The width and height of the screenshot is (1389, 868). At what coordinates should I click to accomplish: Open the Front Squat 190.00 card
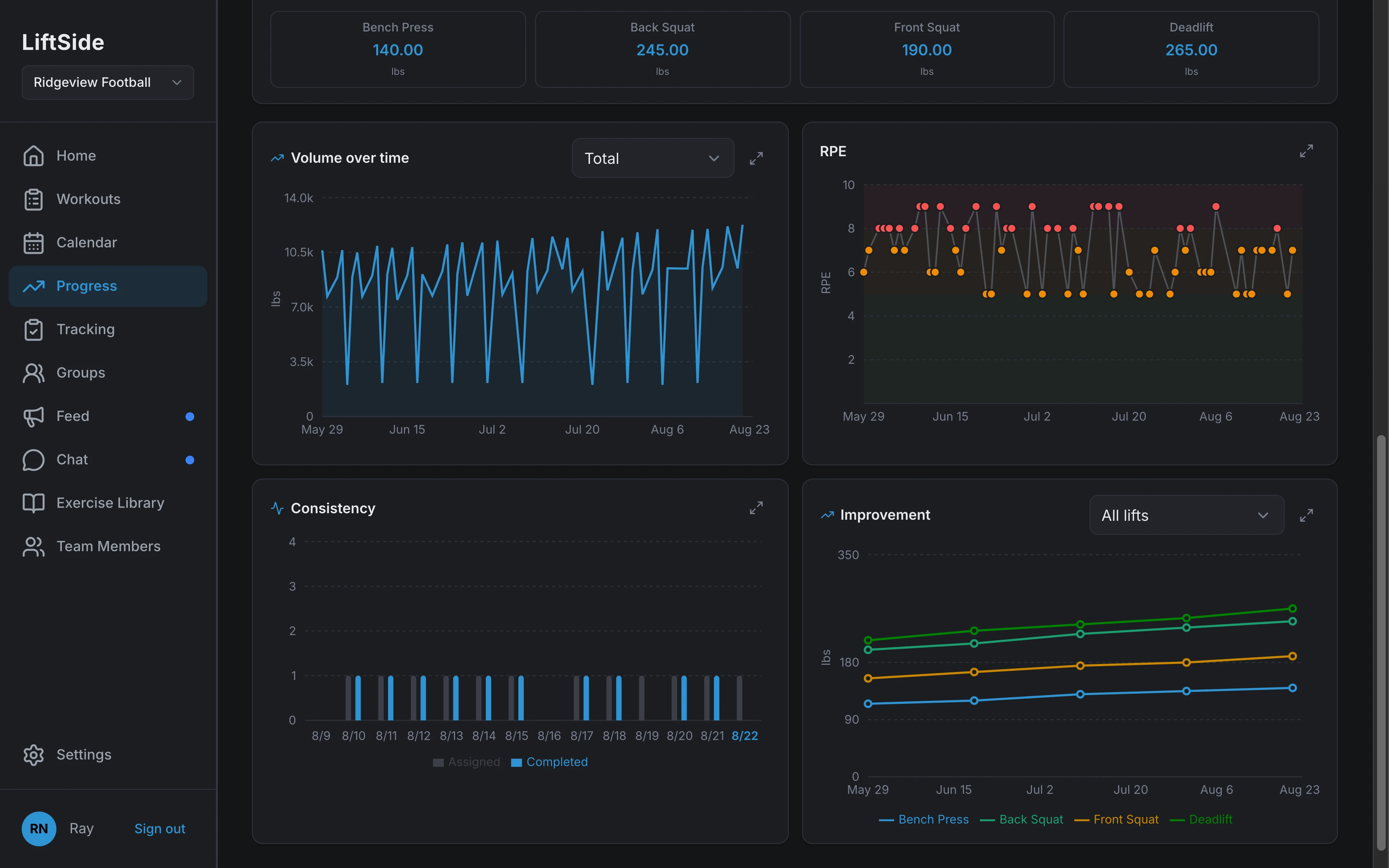pyautogui.click(x=927, y=50)
